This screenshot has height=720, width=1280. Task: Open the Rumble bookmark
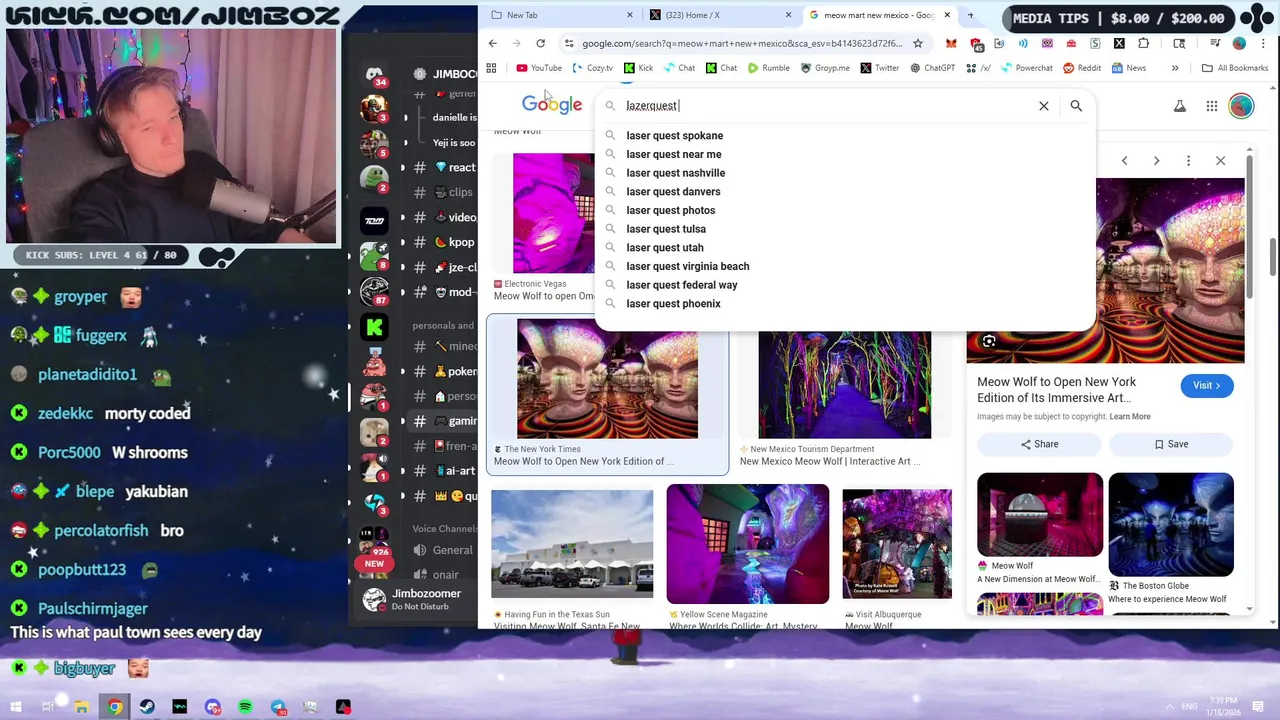(x=767, y=68)
